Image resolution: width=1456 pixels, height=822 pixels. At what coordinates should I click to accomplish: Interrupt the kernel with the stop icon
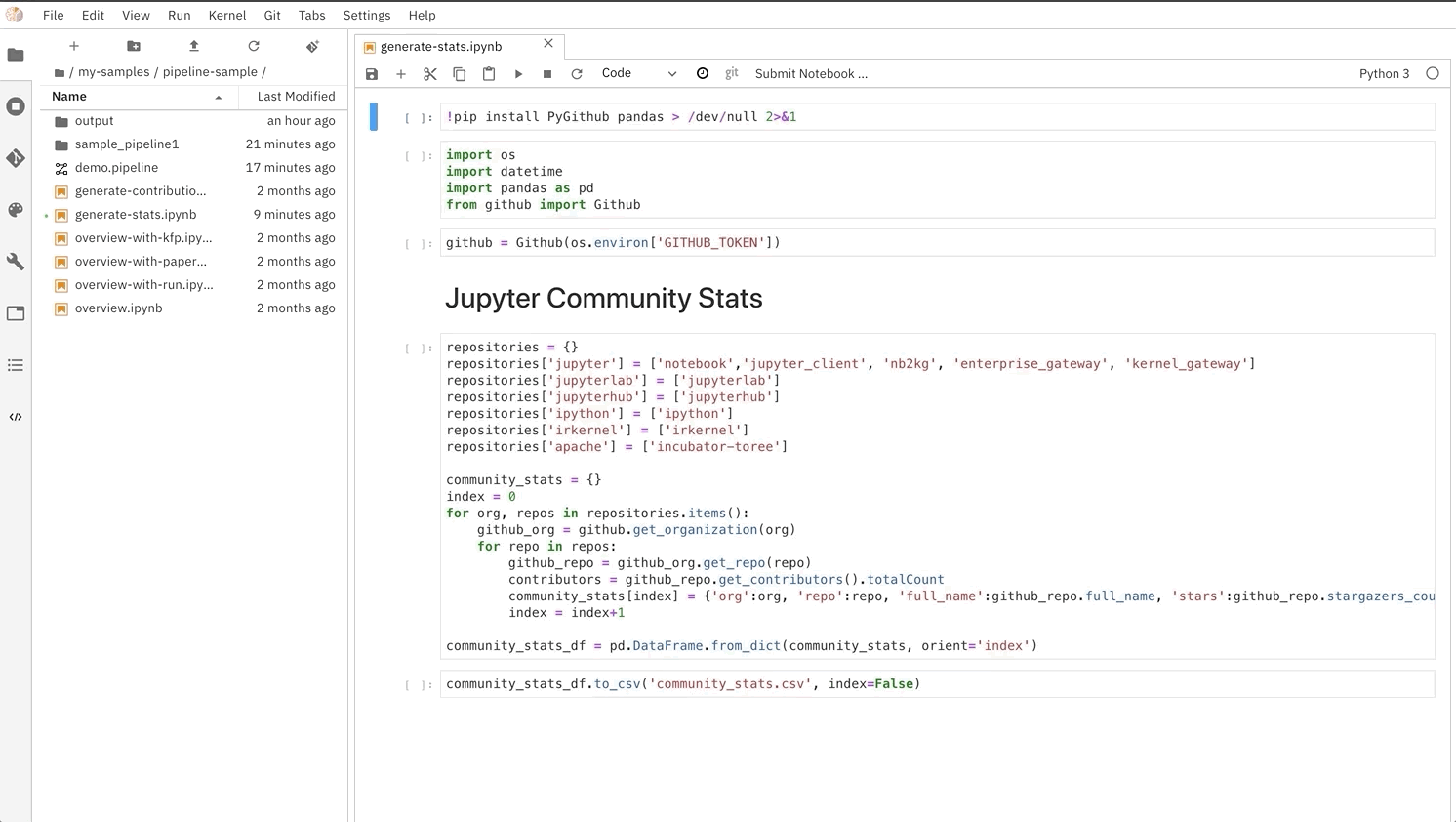pos(547,74)
